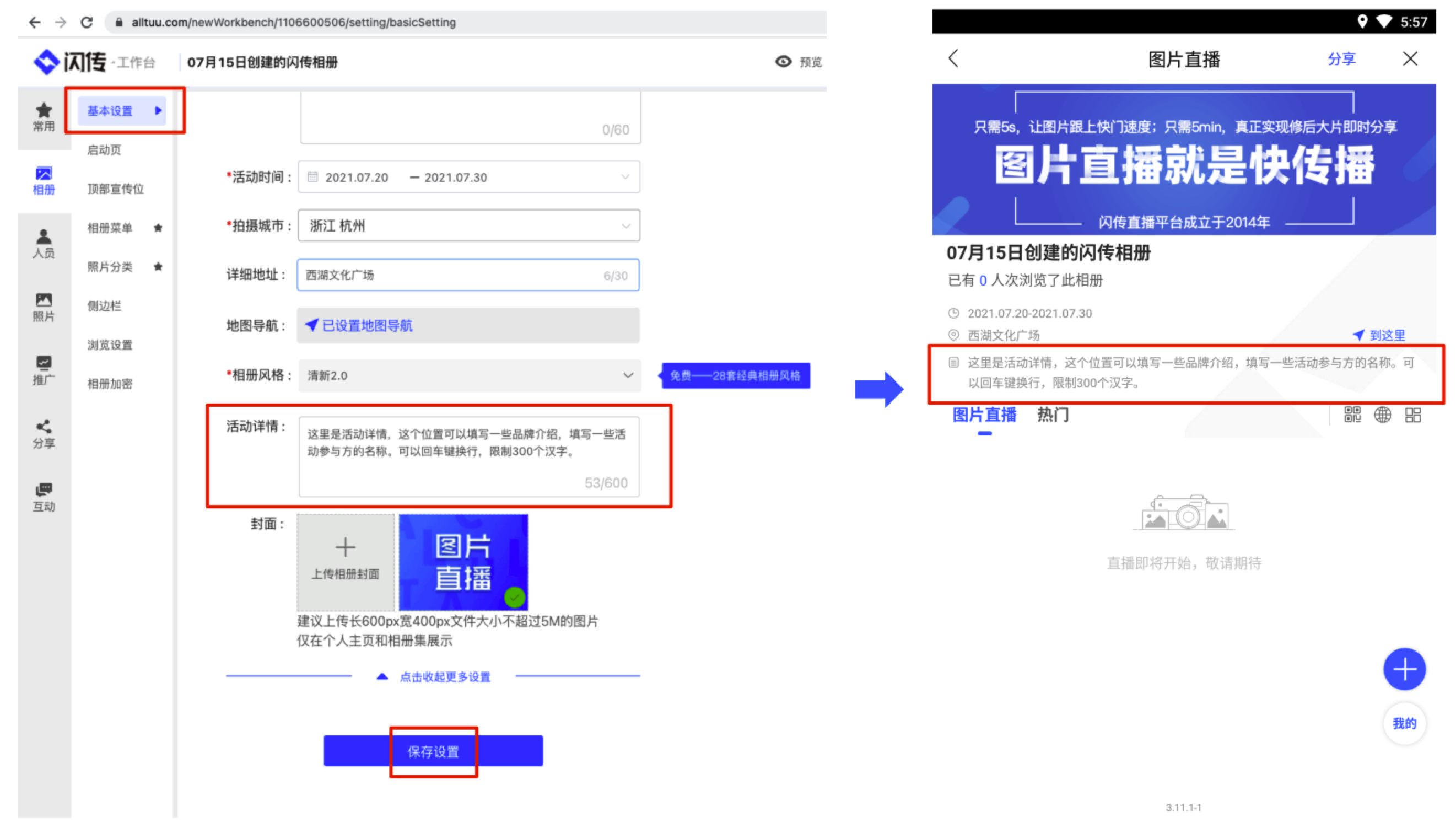Open the 相册风格 dropdown
This screenshot has width=1456, height=828.
(x=470, y=375)
